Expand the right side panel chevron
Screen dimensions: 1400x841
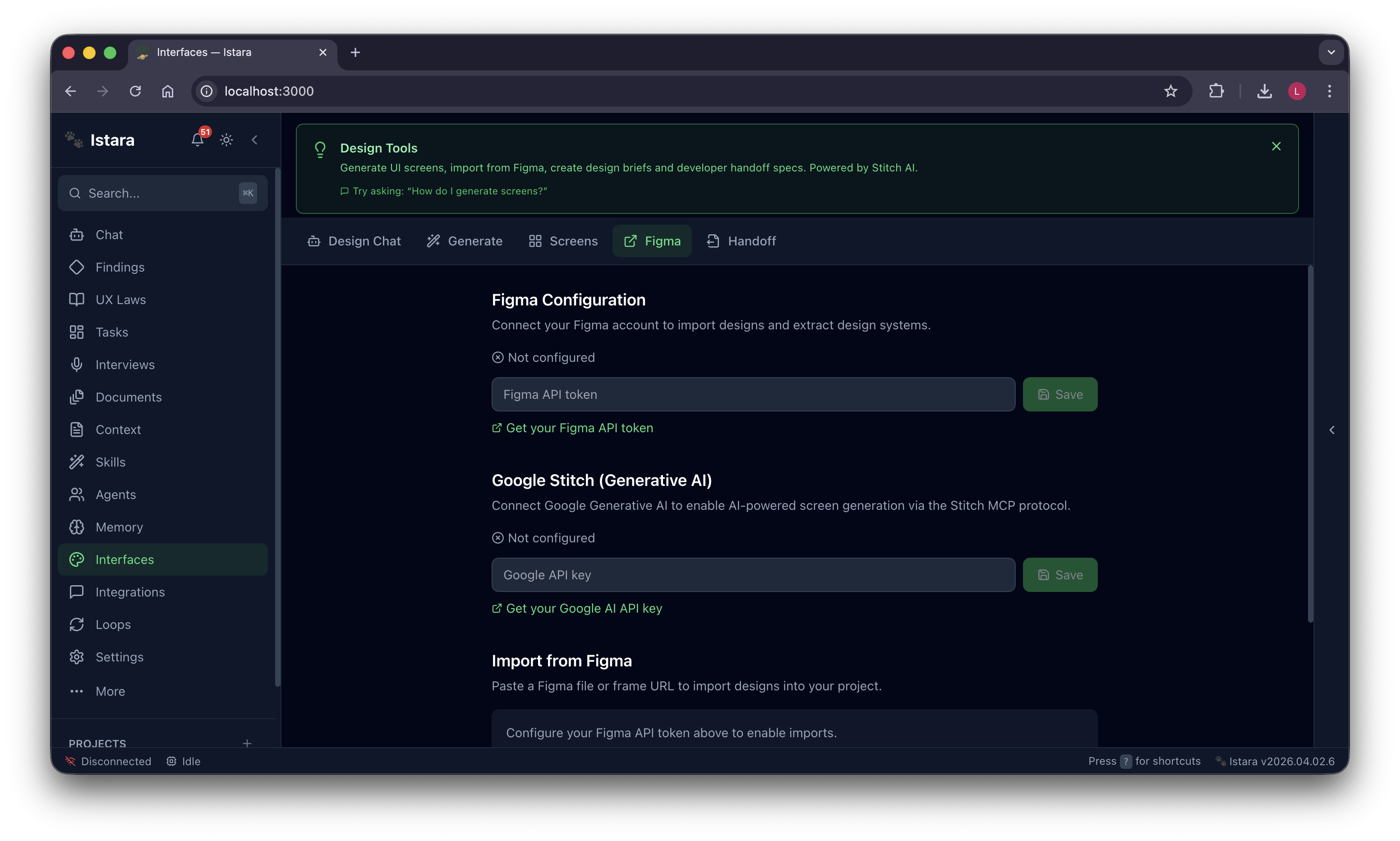click(1332, 430)
